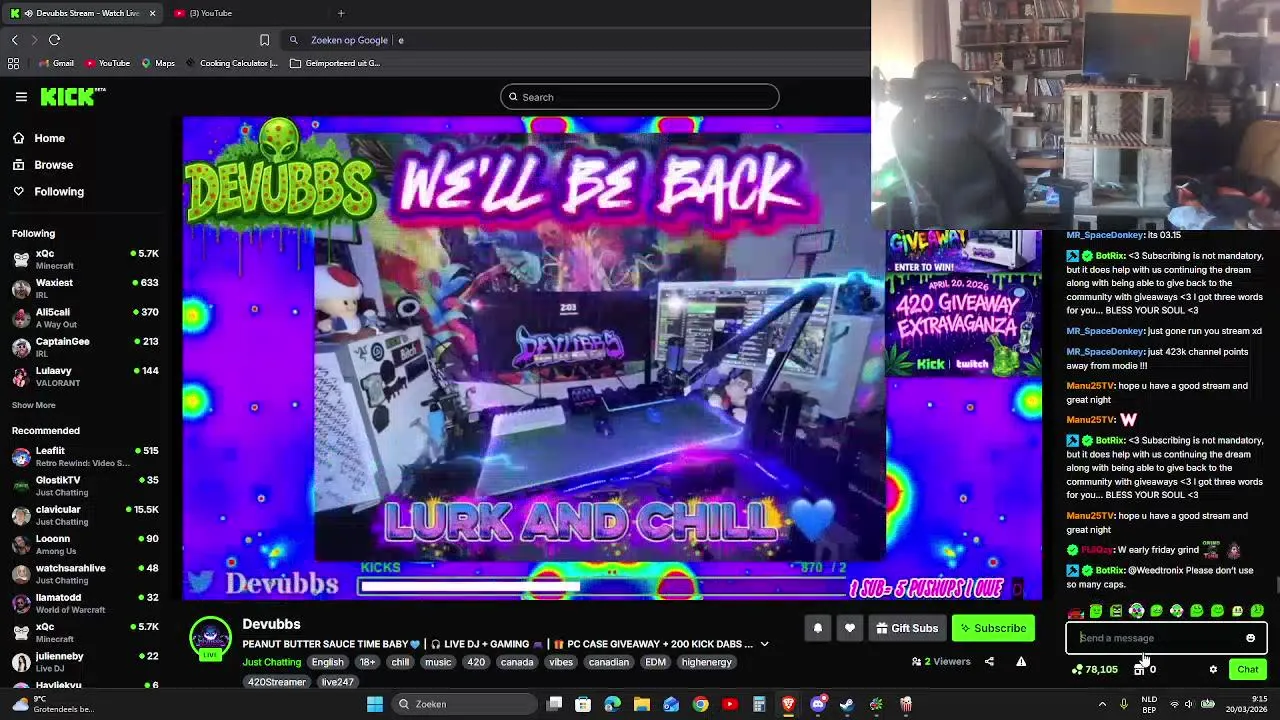This screenshot has width=1280, height=720.
Task: Expand the stream title chevron
Action: click(764, 644)
